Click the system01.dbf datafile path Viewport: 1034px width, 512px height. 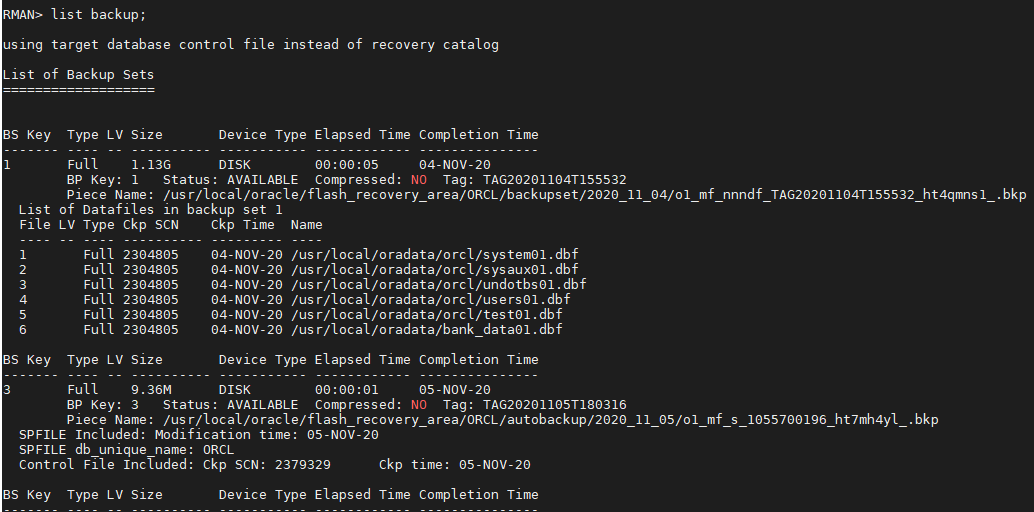[x=434, y=254]
